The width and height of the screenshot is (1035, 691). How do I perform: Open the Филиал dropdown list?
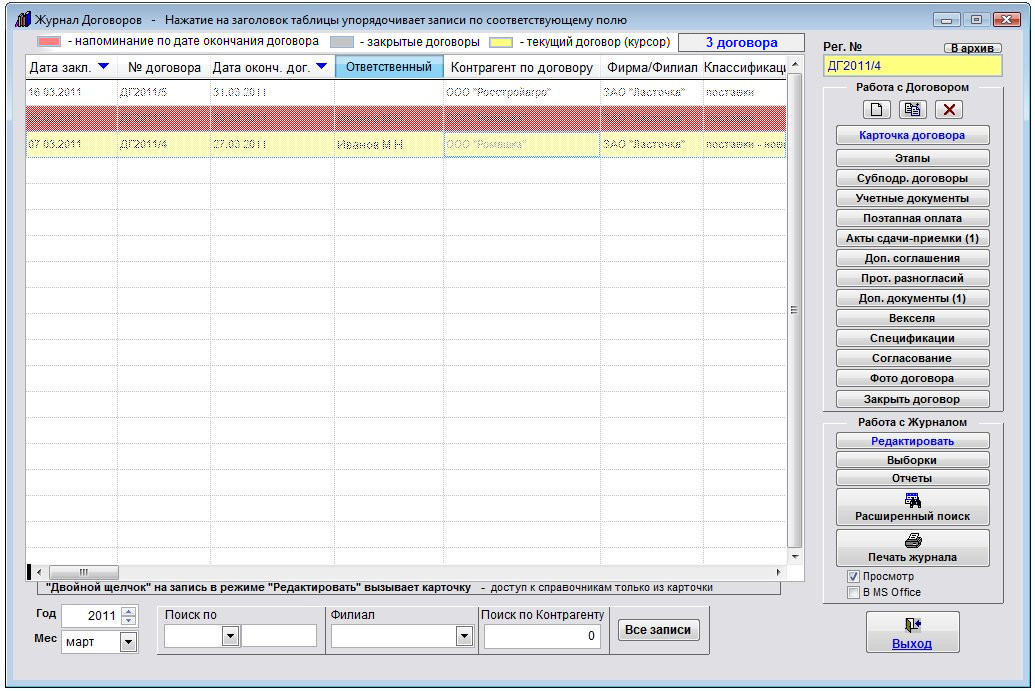(x=463, y=636)
